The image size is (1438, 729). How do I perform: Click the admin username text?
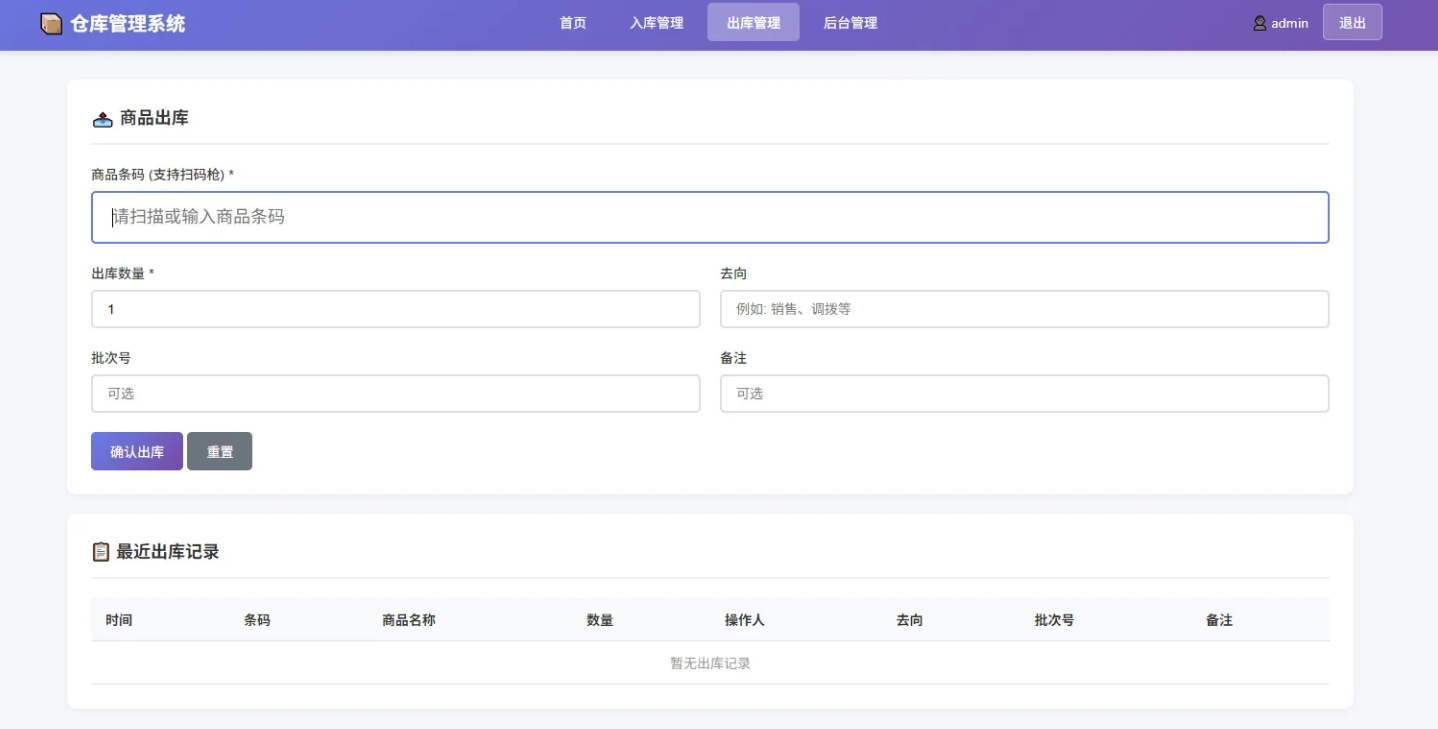pos(1290,23)
